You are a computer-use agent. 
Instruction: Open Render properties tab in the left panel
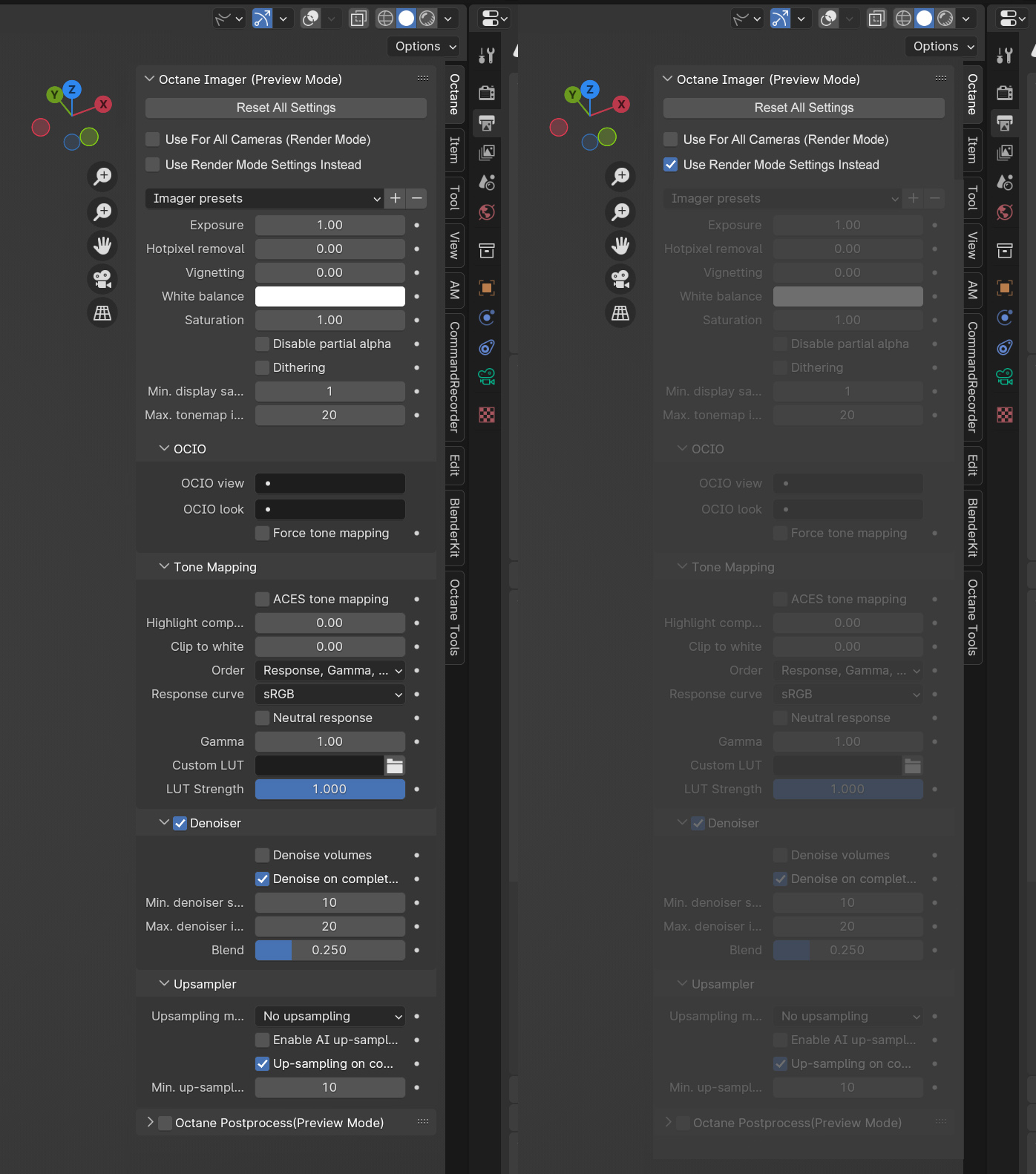487,93
